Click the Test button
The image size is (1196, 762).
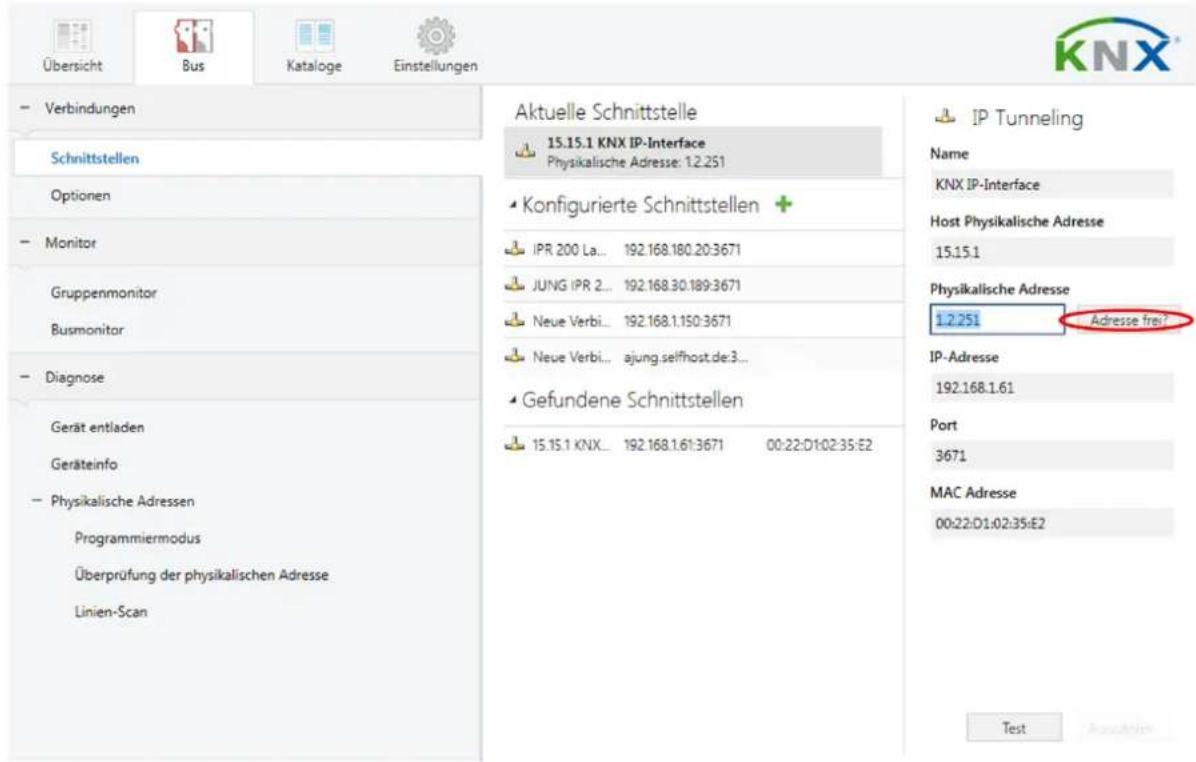1014,728
